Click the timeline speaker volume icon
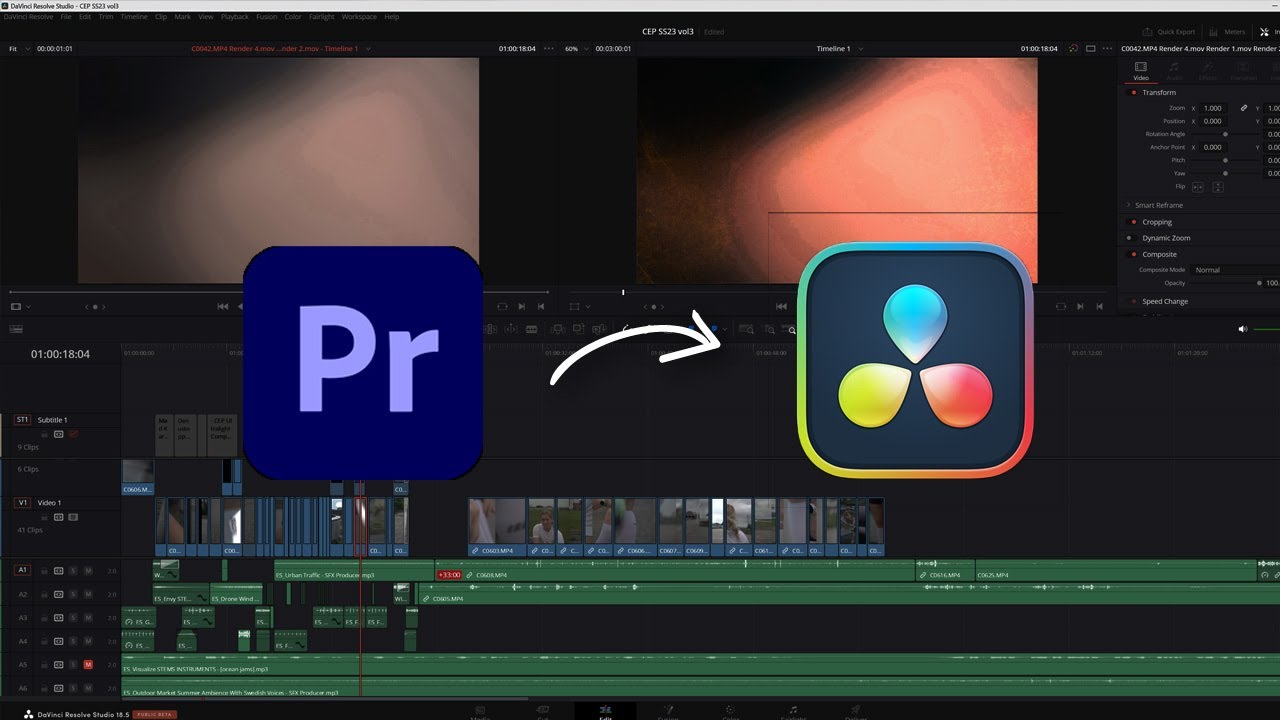 pos(1243,329)
